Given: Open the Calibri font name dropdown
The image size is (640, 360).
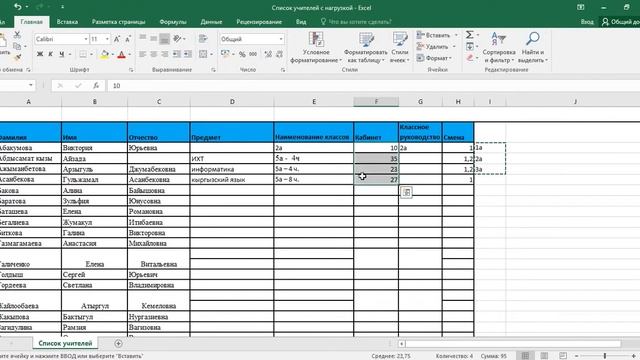Looking at the screenshot, I should click(86, 39).
